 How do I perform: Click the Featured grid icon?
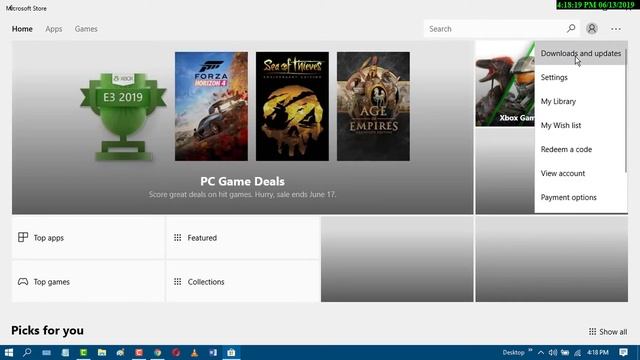tap(178, 238)
